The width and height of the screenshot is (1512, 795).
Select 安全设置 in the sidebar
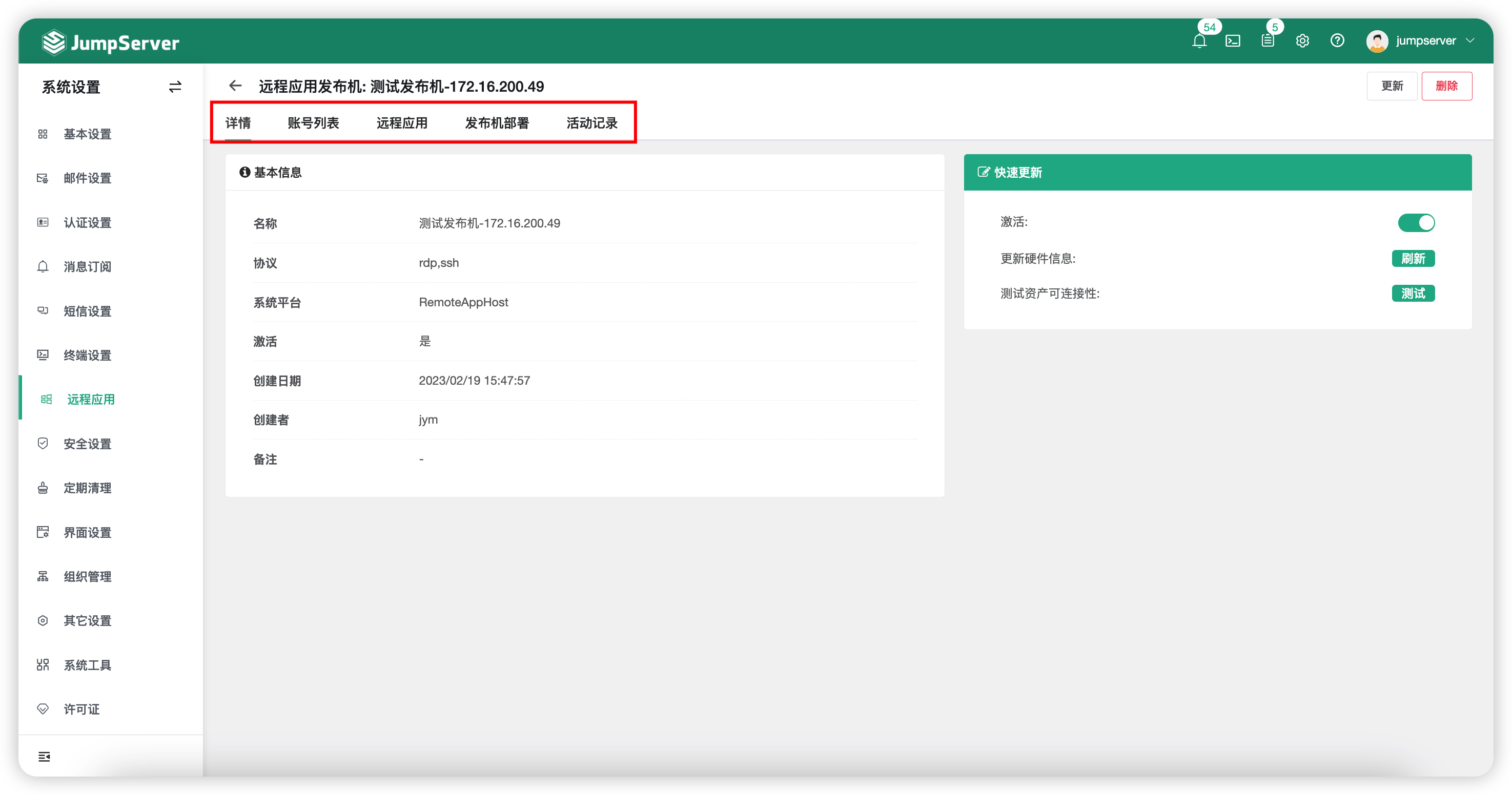tap(87, 444)
